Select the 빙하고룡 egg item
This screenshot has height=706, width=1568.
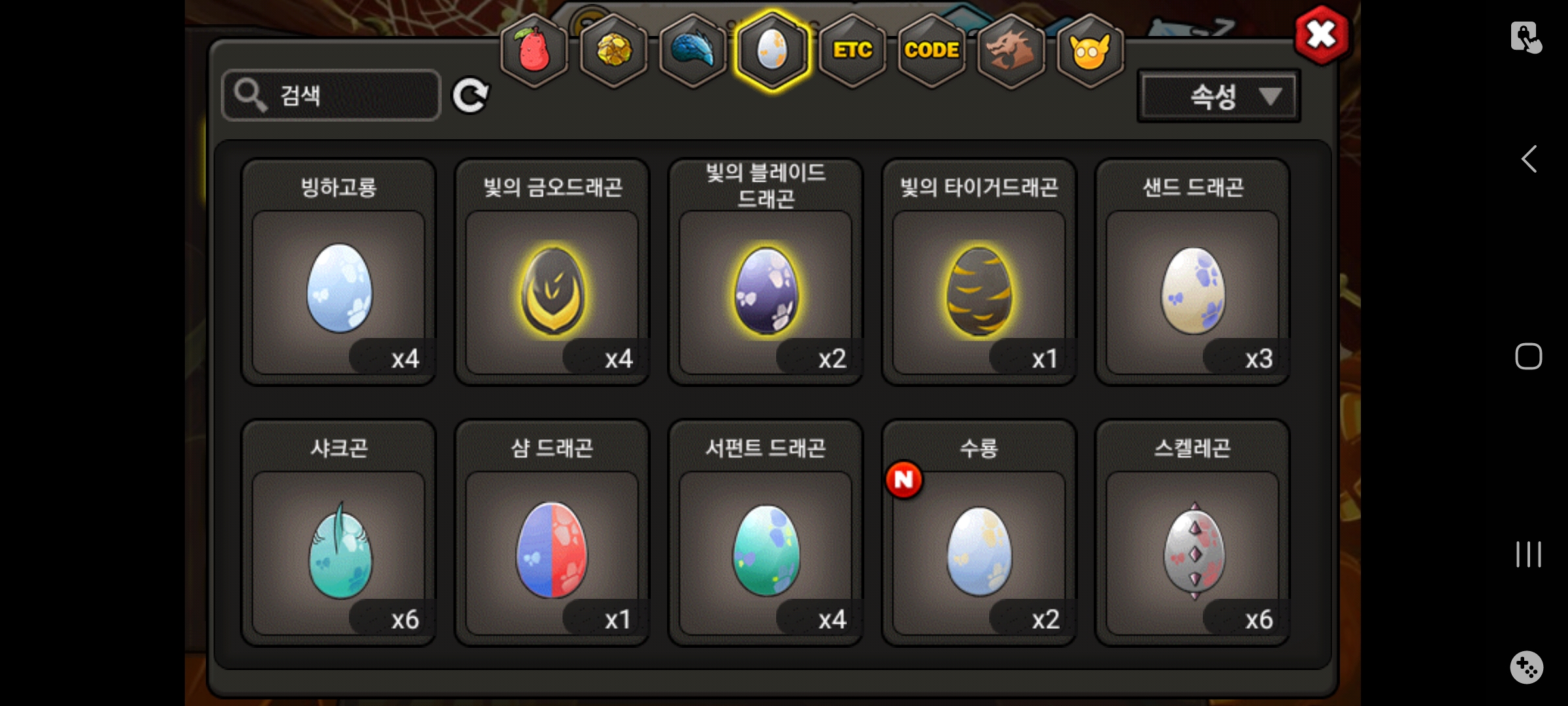[338, 272]
